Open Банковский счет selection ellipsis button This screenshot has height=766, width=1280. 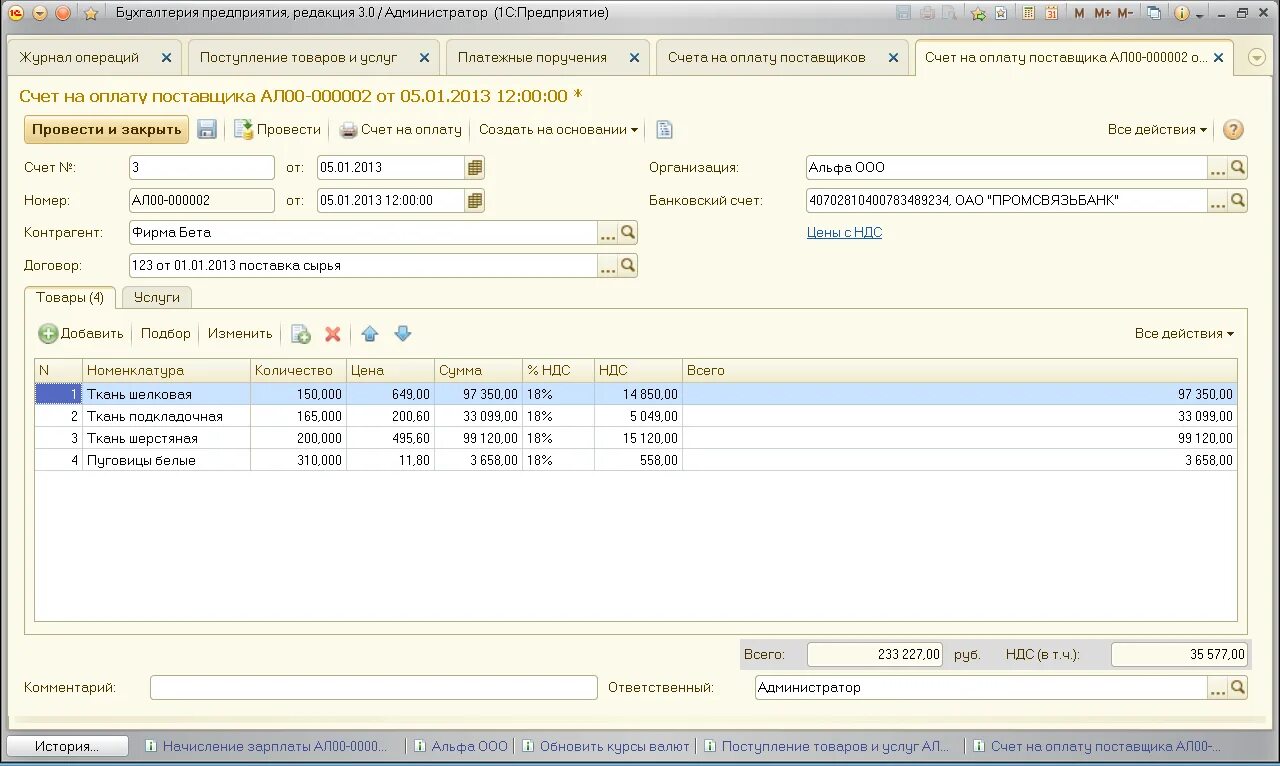point(1218,200)
